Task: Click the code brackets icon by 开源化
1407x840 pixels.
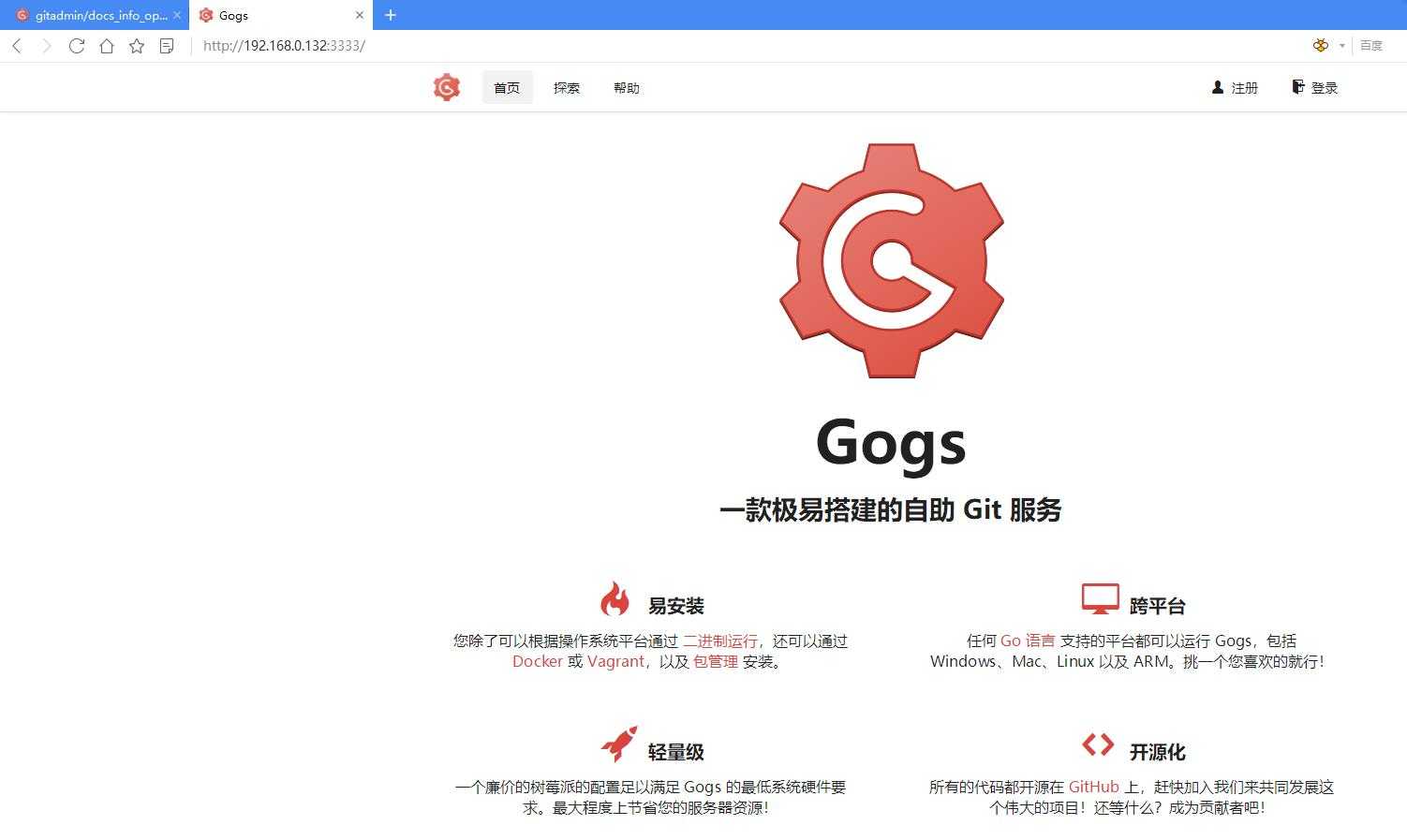Action: click(1098, 744)
